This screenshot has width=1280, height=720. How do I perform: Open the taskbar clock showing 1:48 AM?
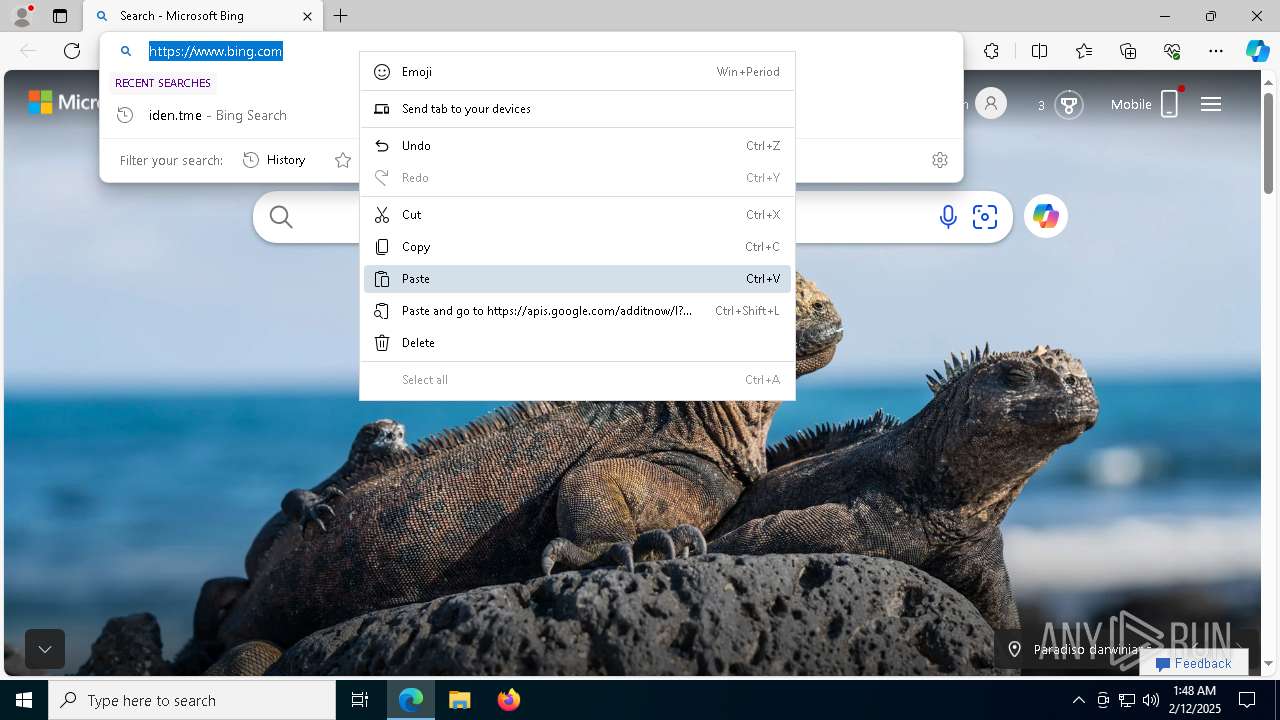click(x=1194, y=700)
